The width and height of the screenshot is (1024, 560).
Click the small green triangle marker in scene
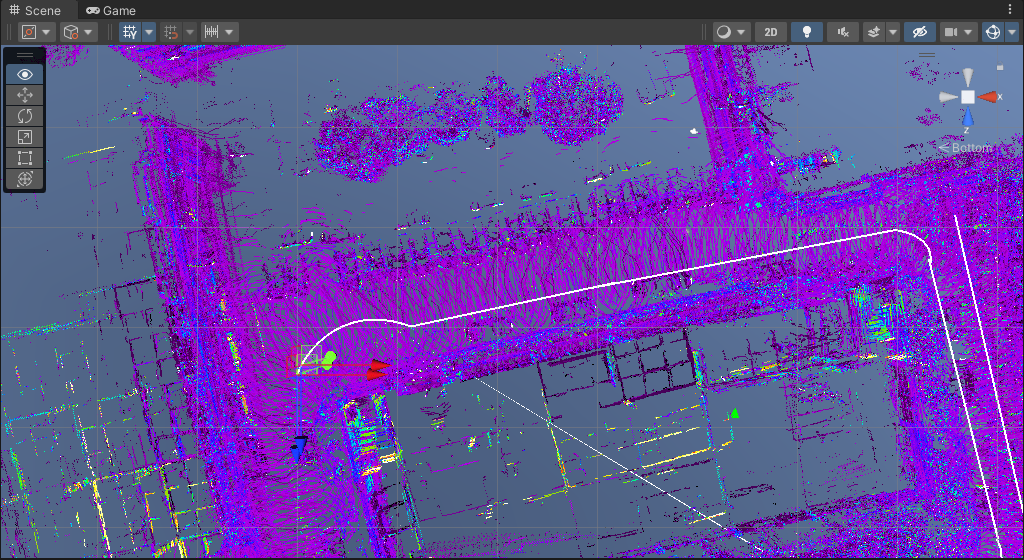(x=735, y=413)
